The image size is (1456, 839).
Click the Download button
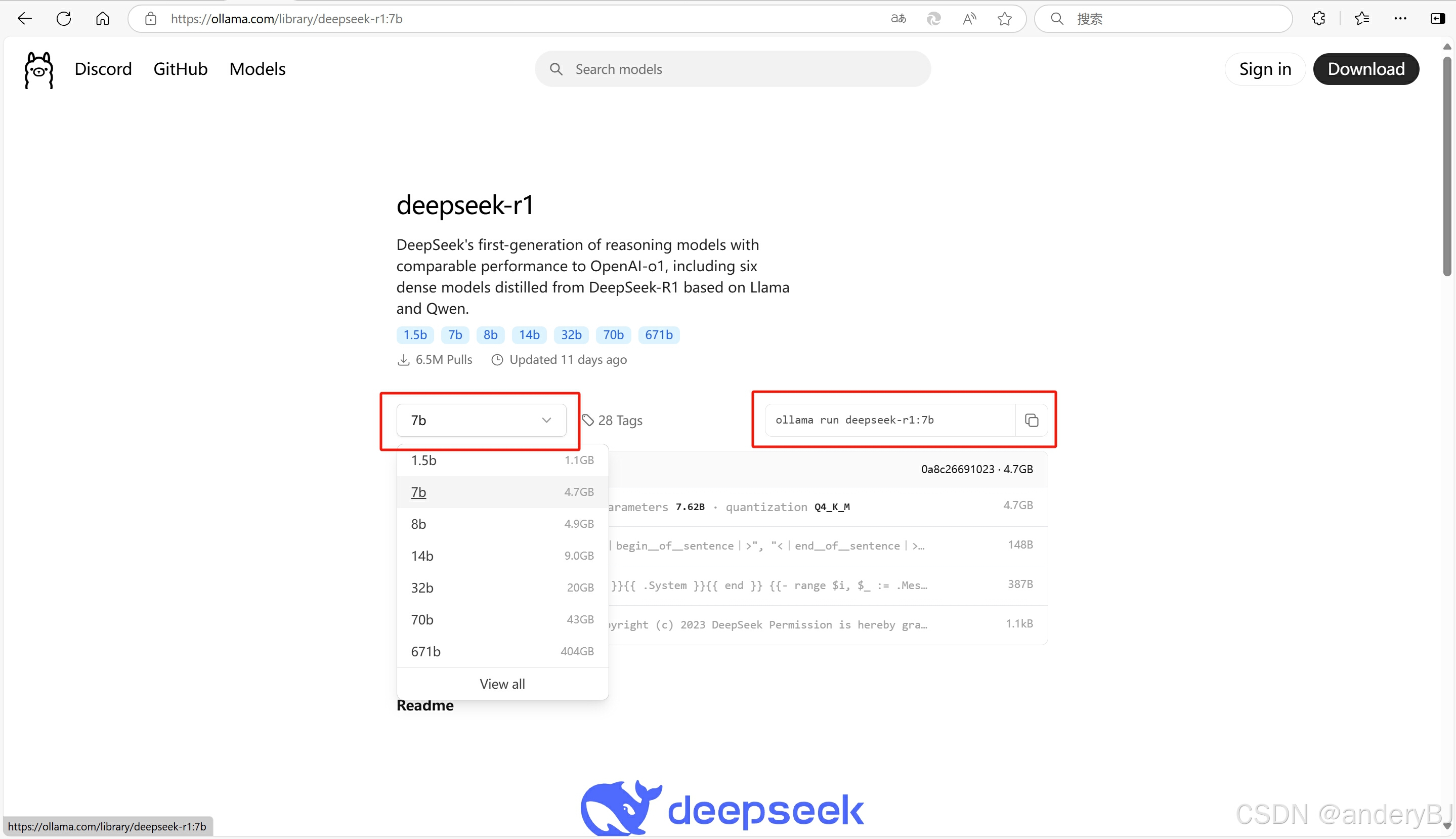1365,69
